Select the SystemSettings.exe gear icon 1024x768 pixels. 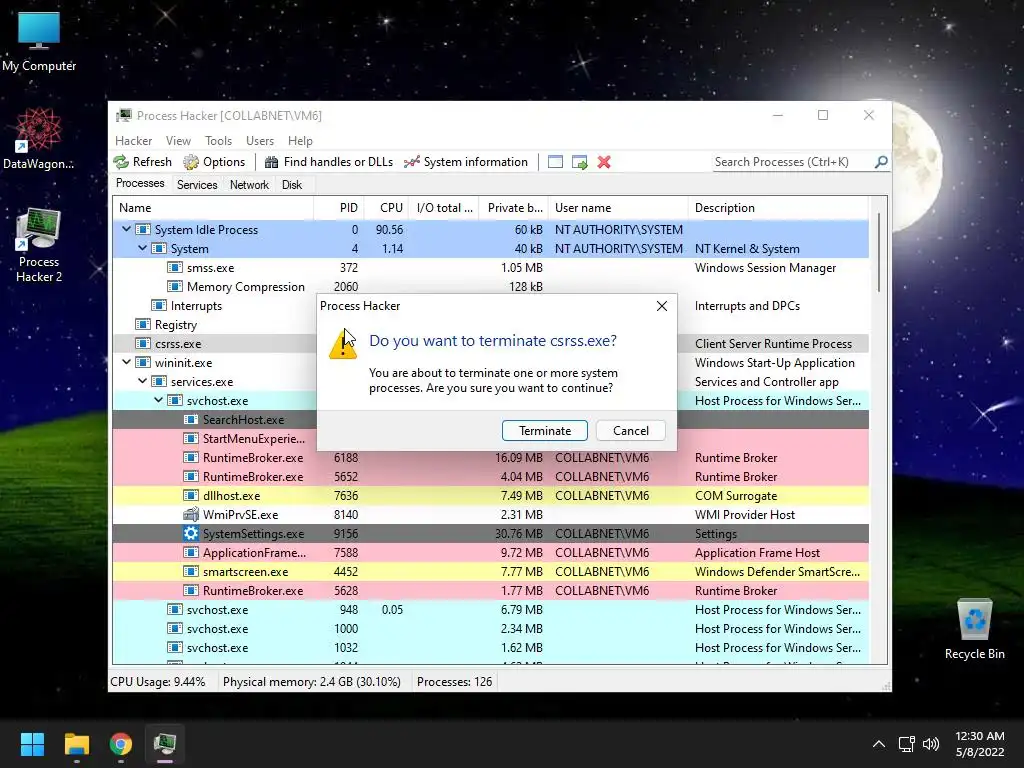191,534
